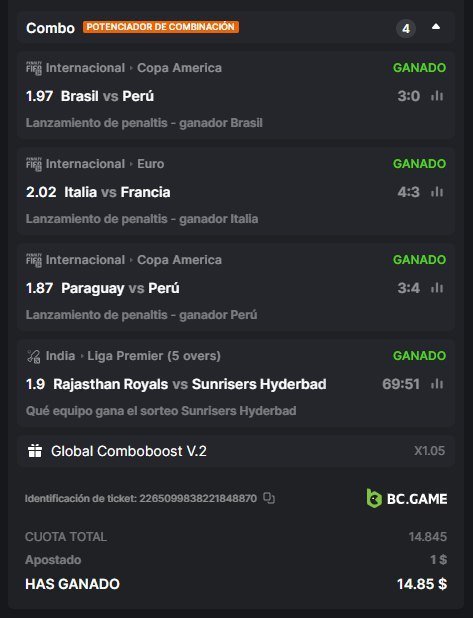Image resolution: width=473 pixels, height=618 pixels.
Task: Click the Combo header title
Action: (50, 28)
